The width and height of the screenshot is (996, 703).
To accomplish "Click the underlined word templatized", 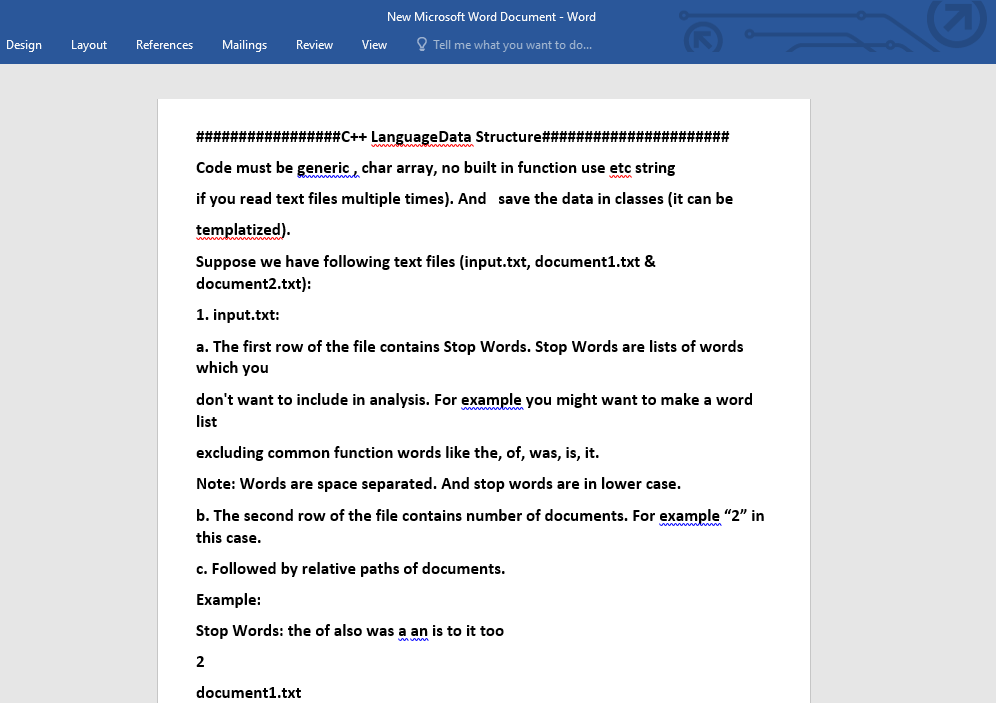I will [239, 229].
